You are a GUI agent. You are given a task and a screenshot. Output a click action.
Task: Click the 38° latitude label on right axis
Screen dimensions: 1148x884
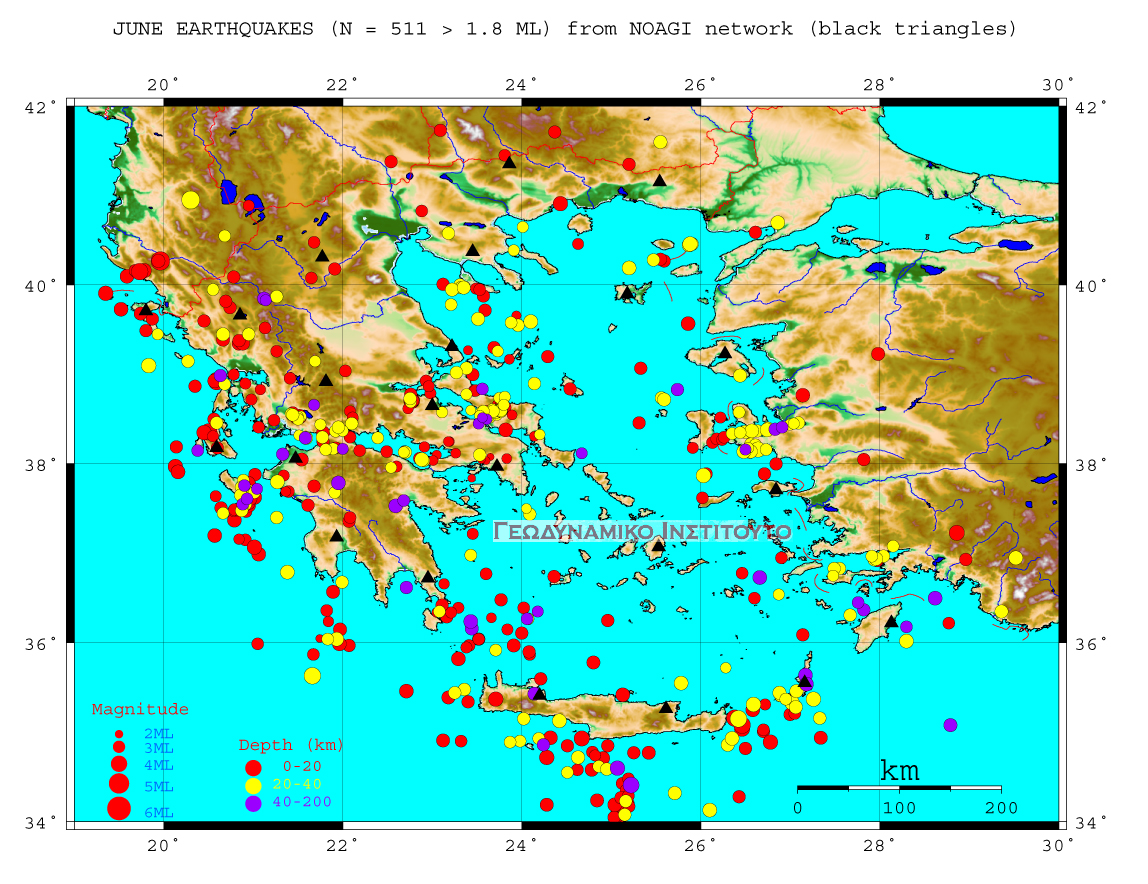(1091, 465)
